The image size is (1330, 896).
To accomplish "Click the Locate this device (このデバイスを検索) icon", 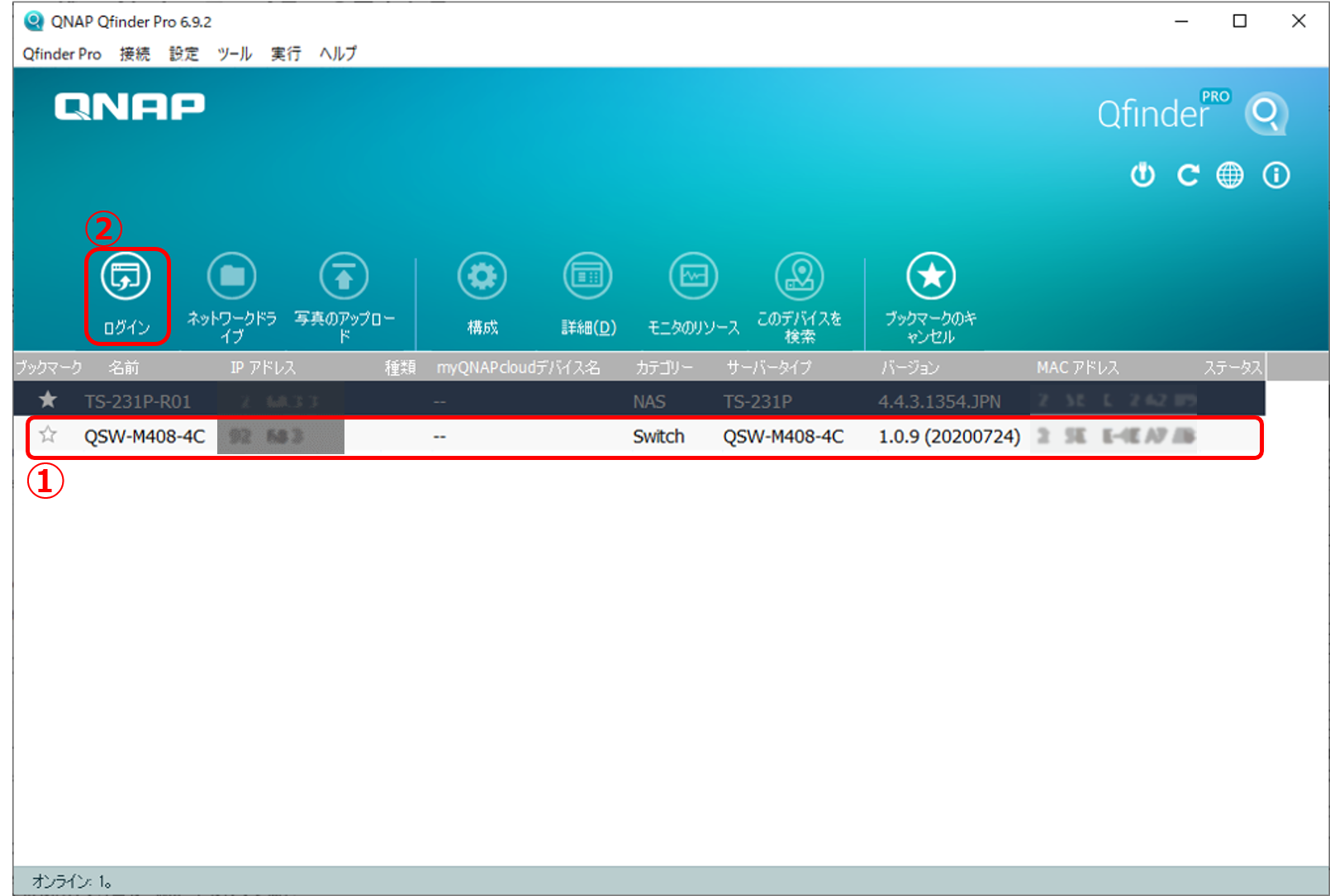I will pos(799,277).
